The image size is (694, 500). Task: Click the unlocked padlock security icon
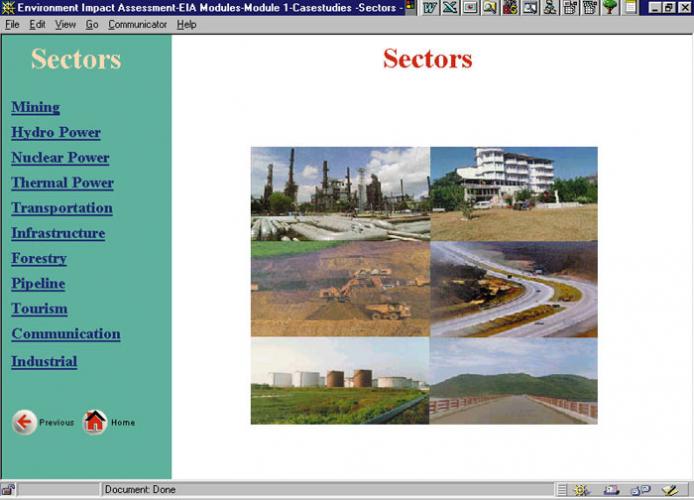point(8,489)
